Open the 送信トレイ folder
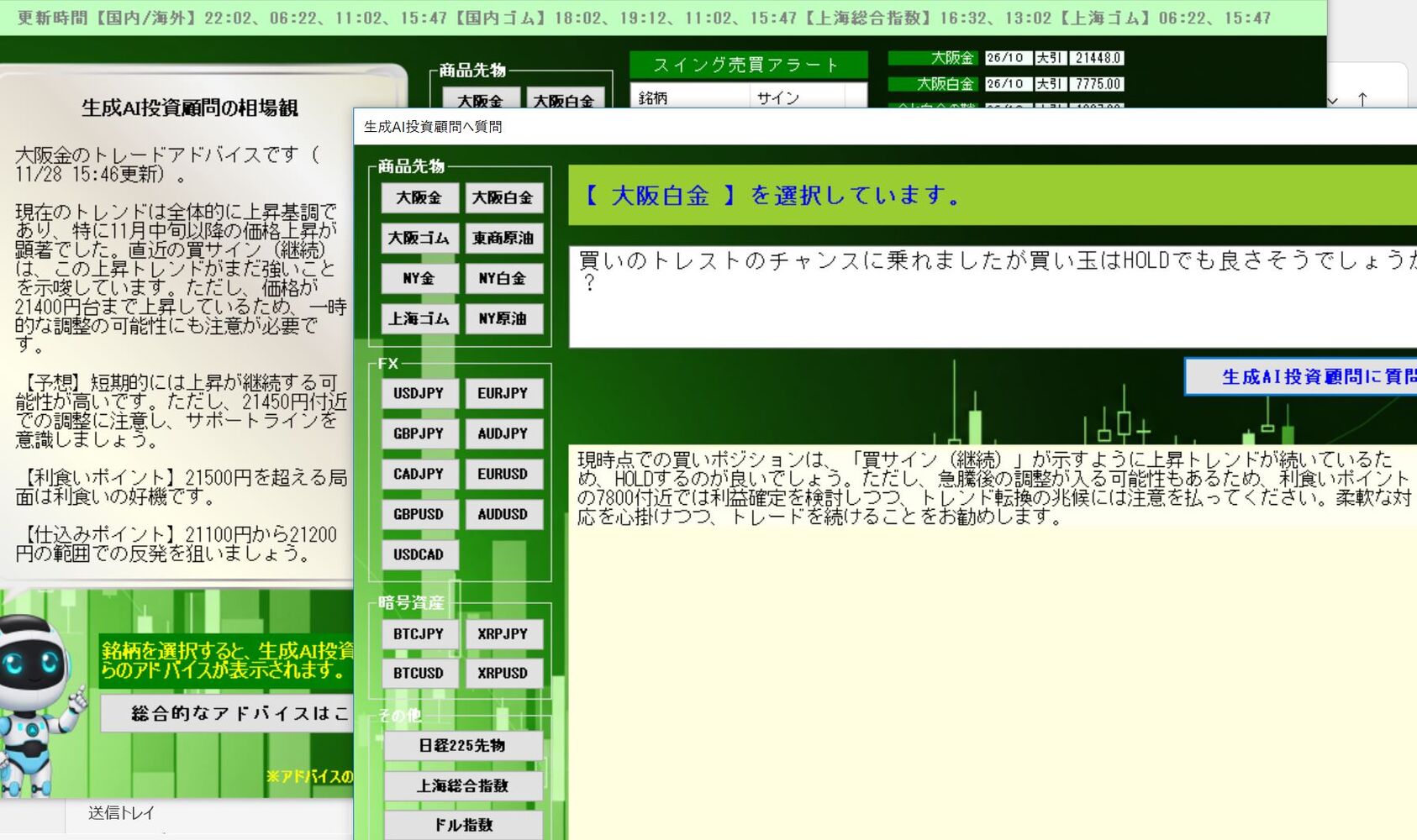Viewport: 1417px width, 840px height. [x=122, y=812]
